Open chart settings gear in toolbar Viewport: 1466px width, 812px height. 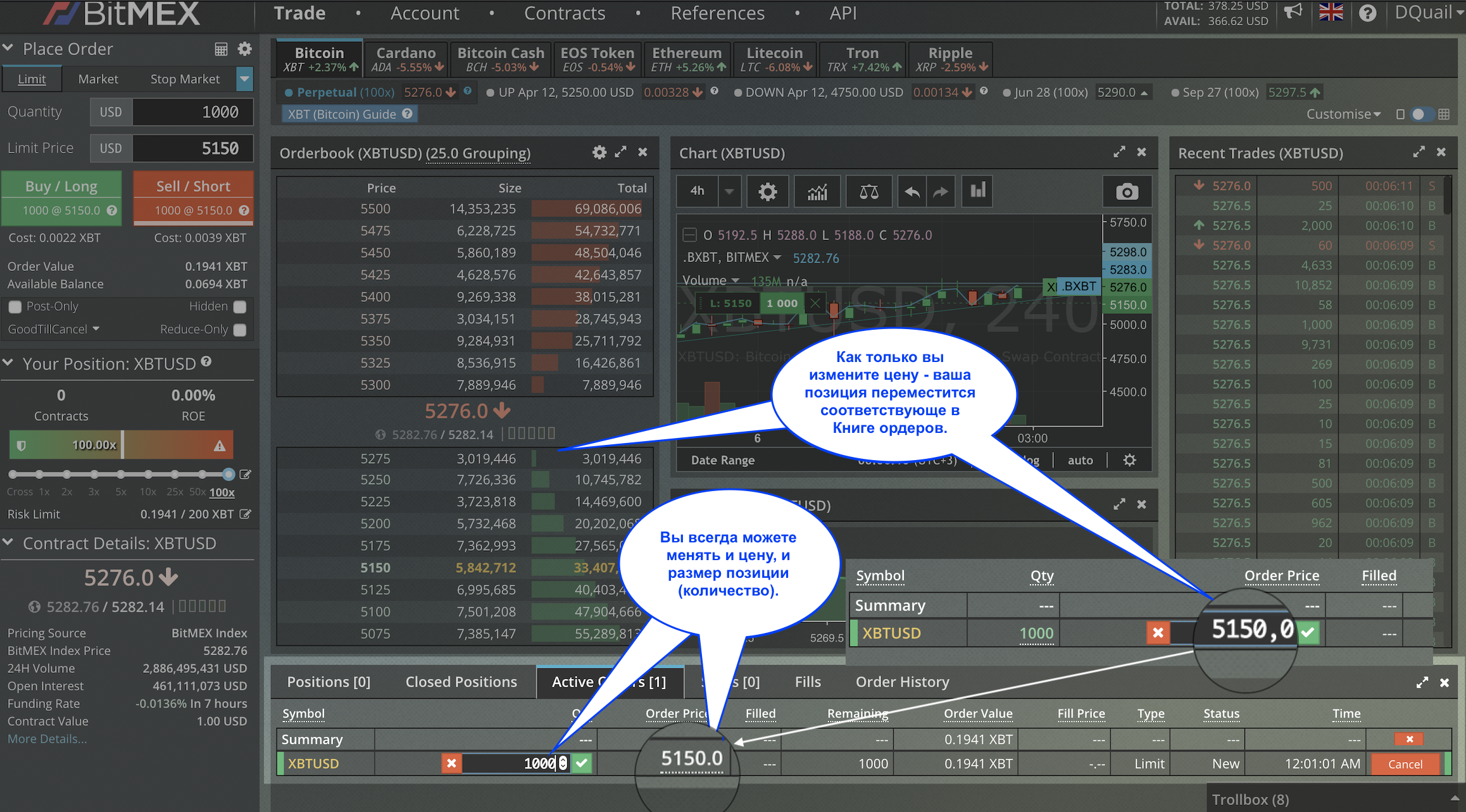click(767, 191)
